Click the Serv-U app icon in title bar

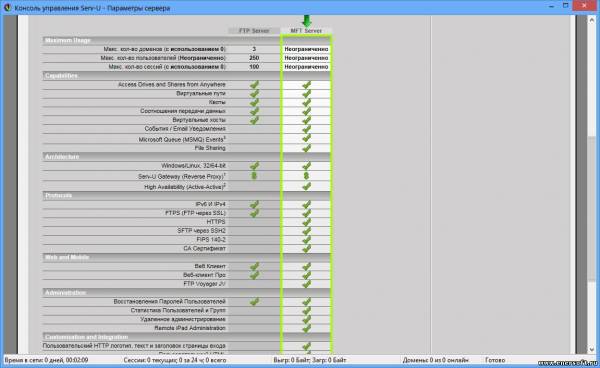coord(7,7)
